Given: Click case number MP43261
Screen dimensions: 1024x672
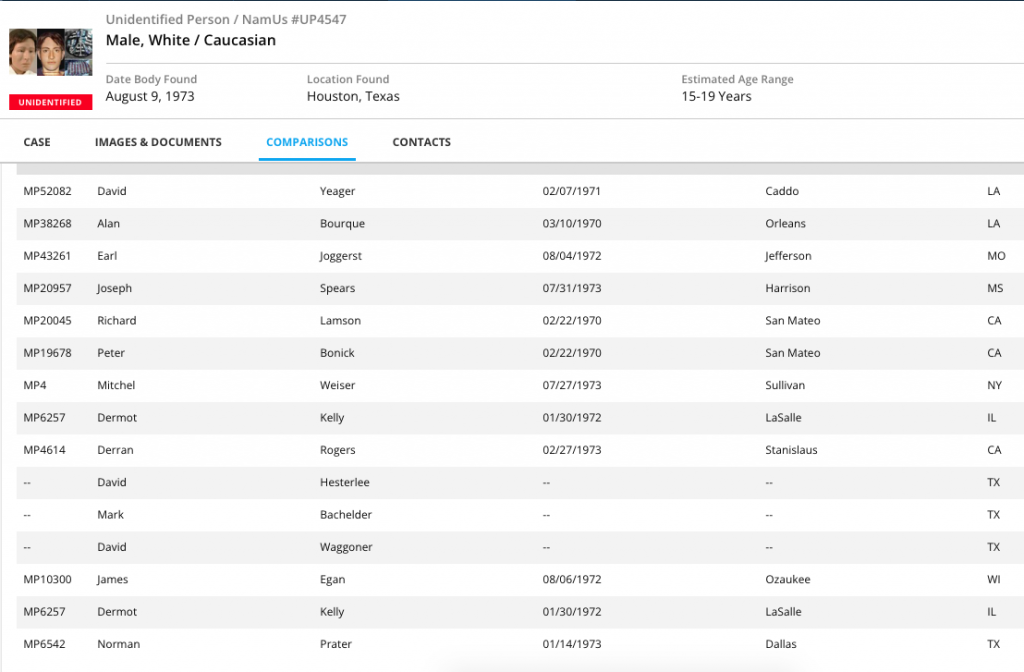Looking at the screenshot, I should pyautogui.click(x=47, y=256).
